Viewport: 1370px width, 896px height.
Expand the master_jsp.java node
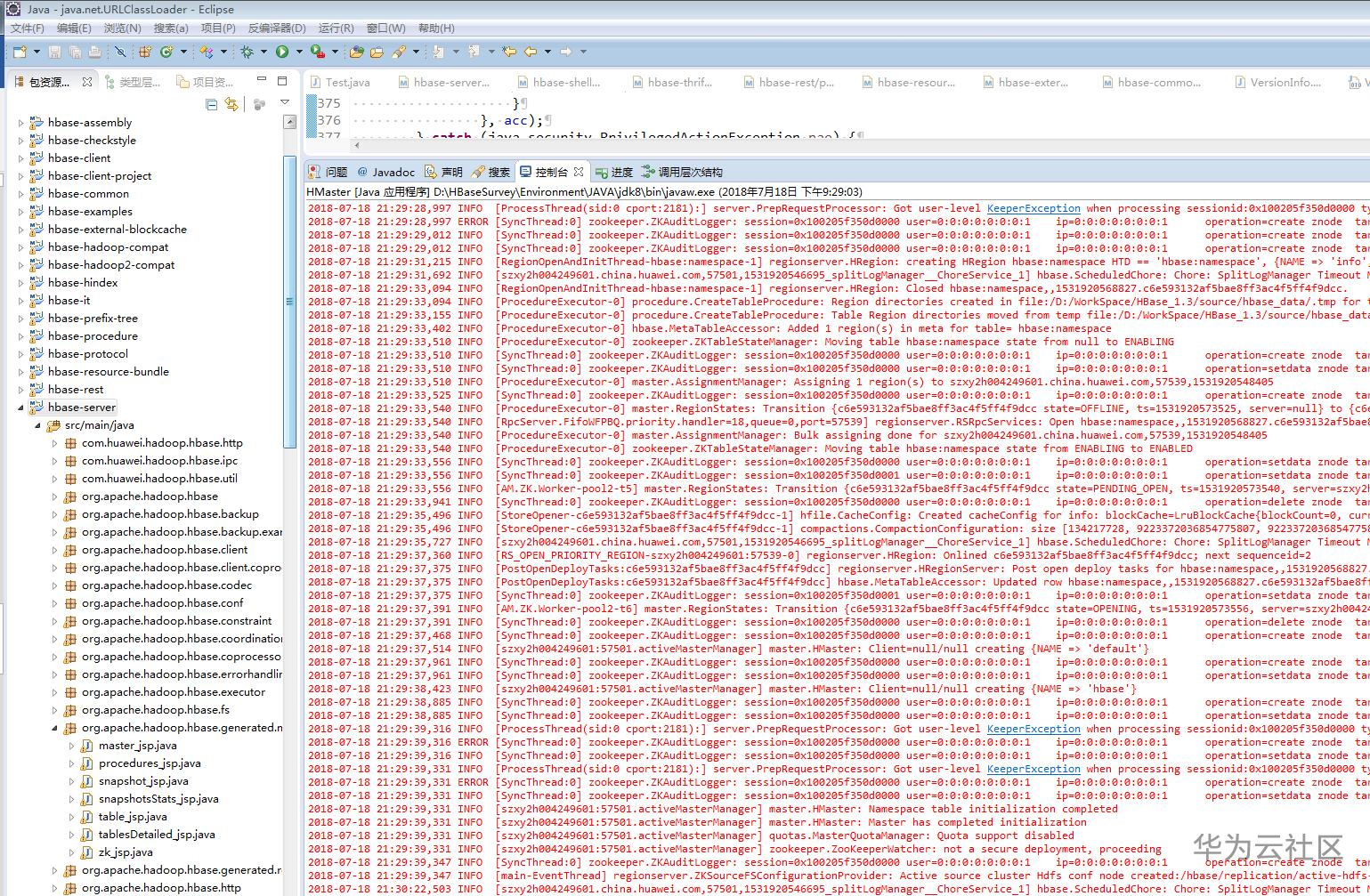click(x=72, y=746)
